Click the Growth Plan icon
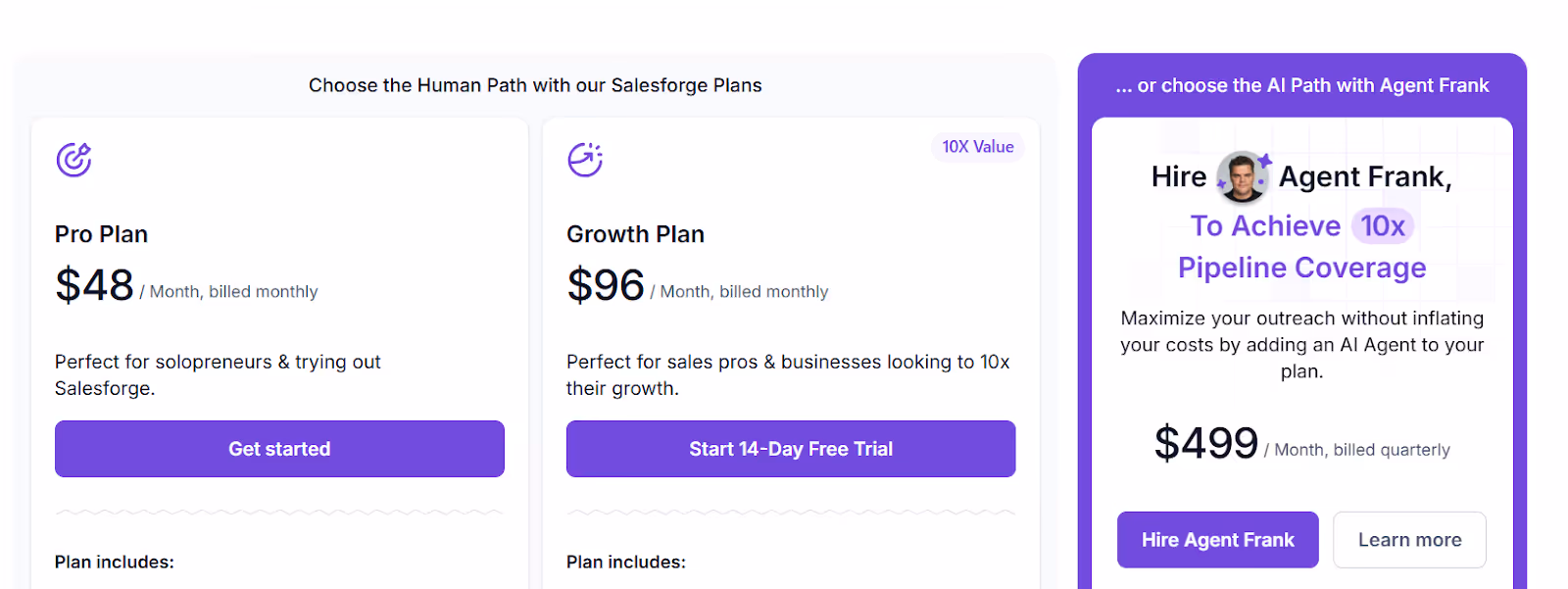1568x589 pixels. click(585, 159)
